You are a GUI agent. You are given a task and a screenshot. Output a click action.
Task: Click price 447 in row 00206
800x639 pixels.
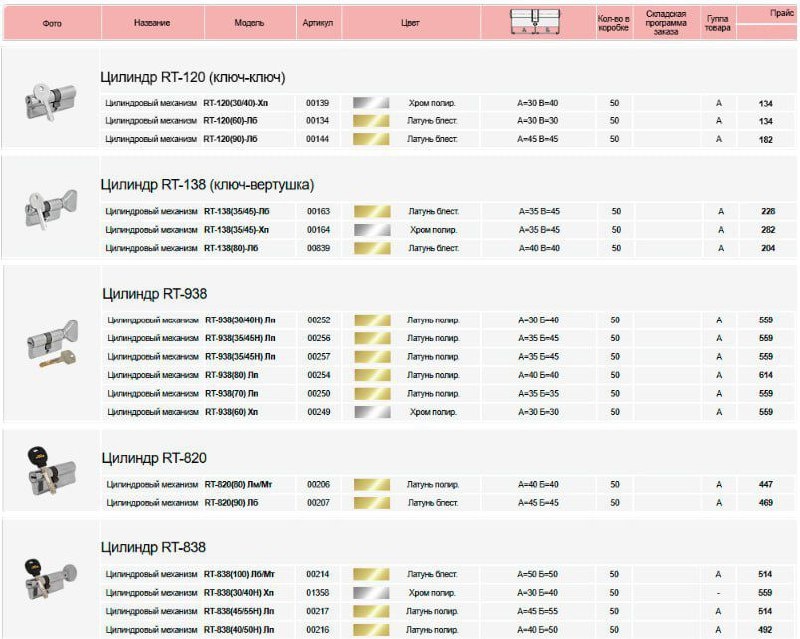[x=766, y=484]
